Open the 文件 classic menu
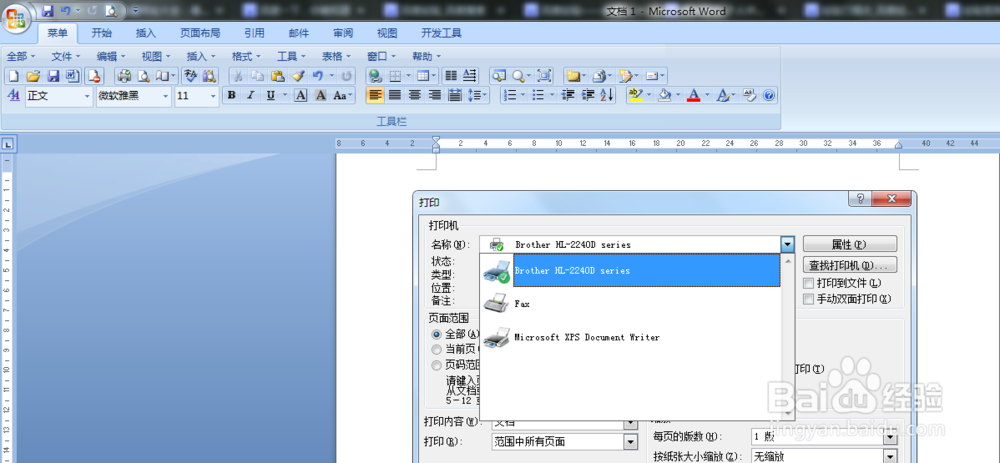The image size is (1000, 463). click(66, 56)
